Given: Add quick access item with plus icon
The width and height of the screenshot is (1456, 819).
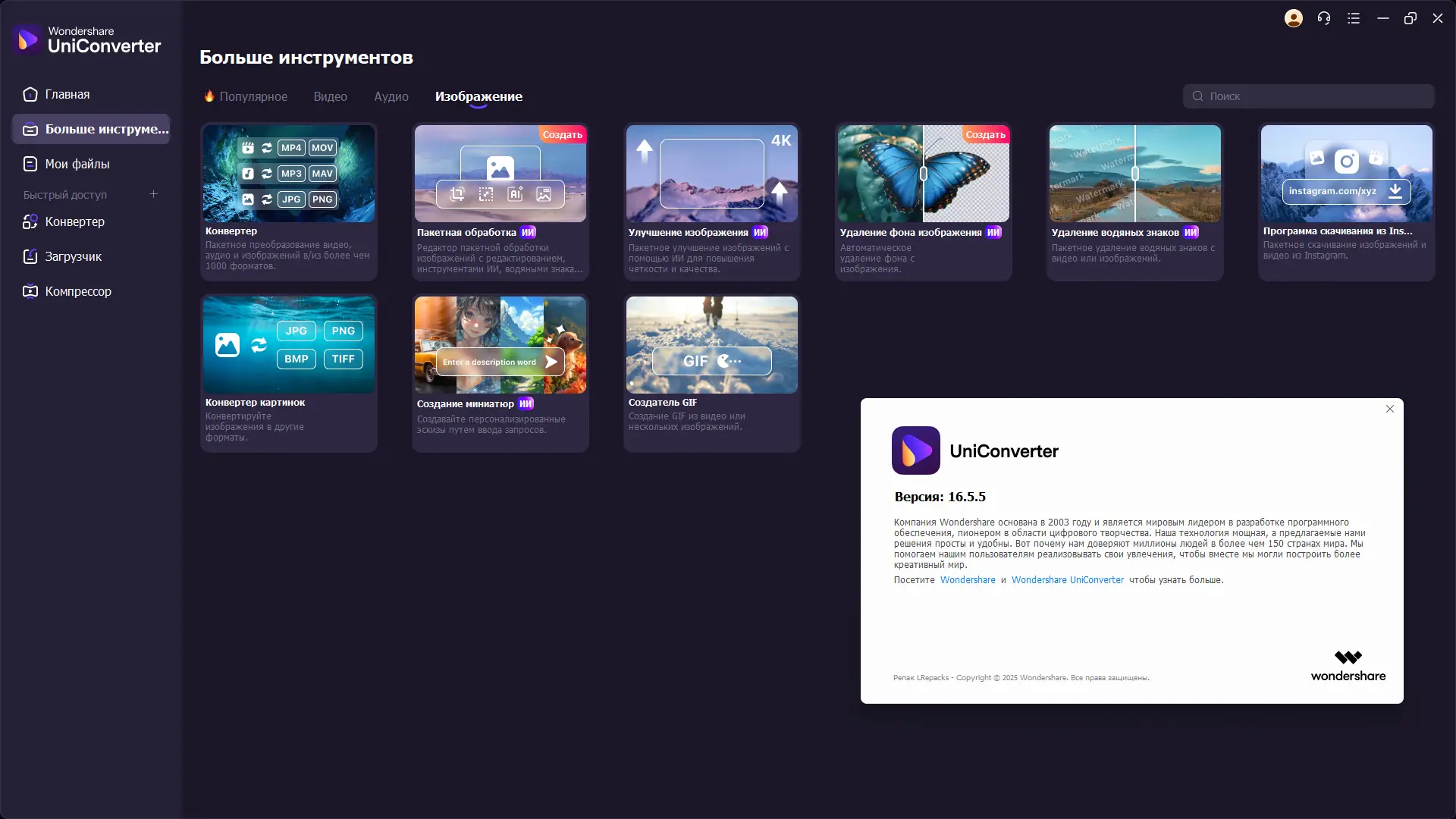Looking at the screenshot, I should [x=153, y=194].
